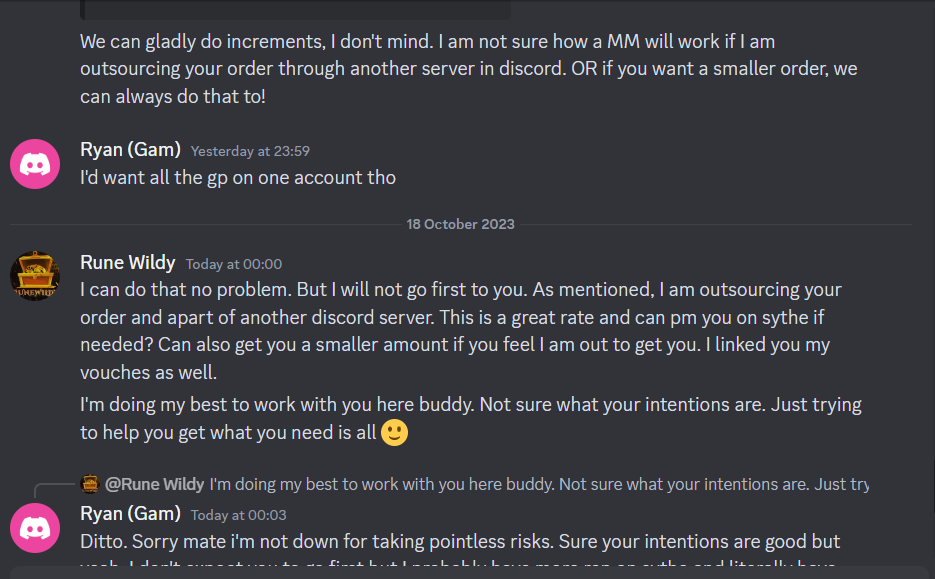This screenshot has width=935, height=579.
Task: Open Rune Wildy's profile avatar
Action: pos(35,275)
